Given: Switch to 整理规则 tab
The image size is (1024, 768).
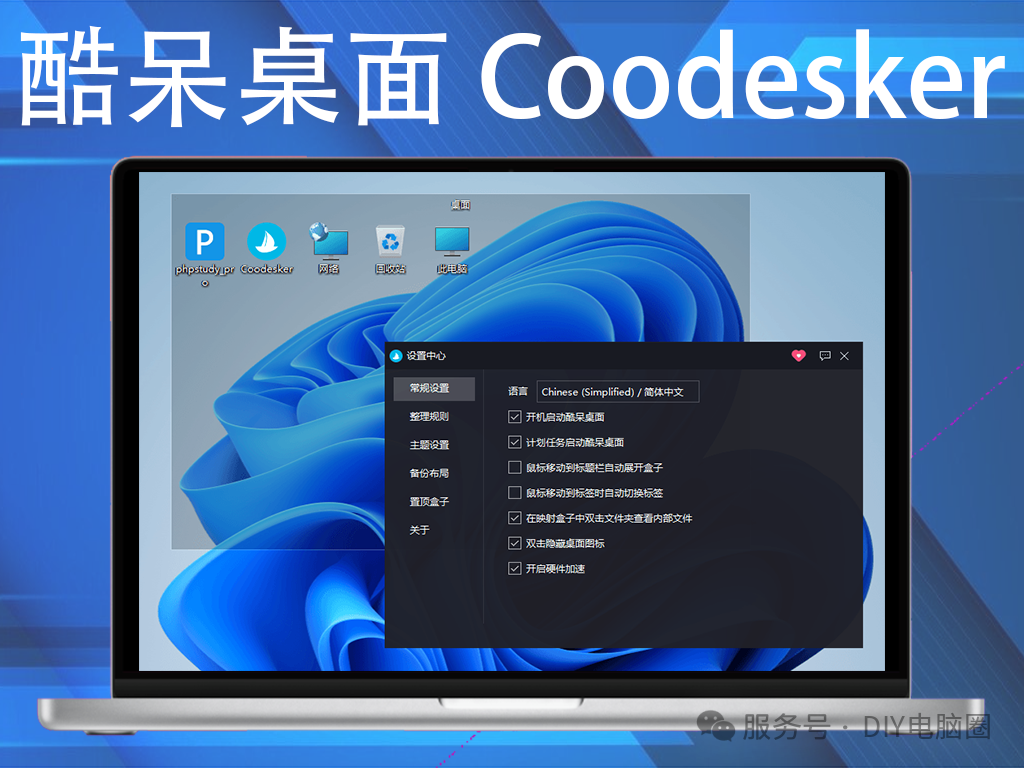Looking at the screenshot, I should (429, 417).
